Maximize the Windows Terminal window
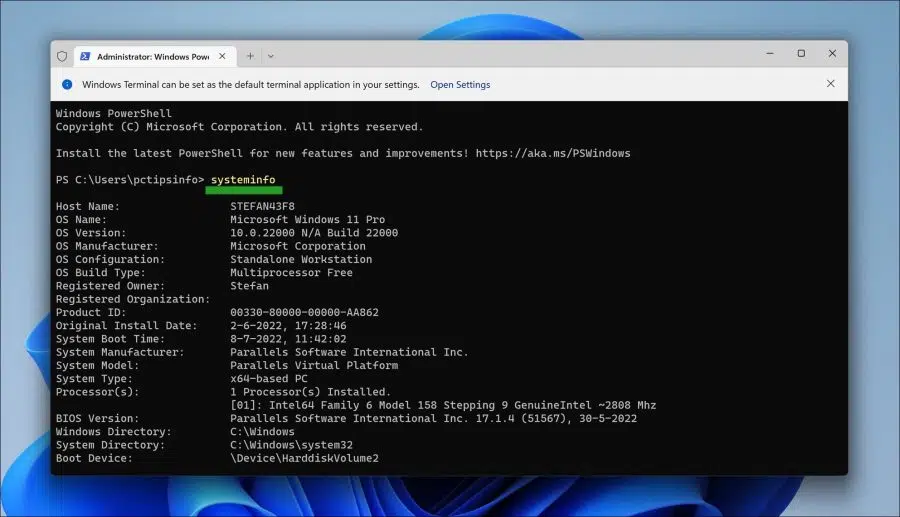This screenshot has height=517, width=900. tap(801, 53)
